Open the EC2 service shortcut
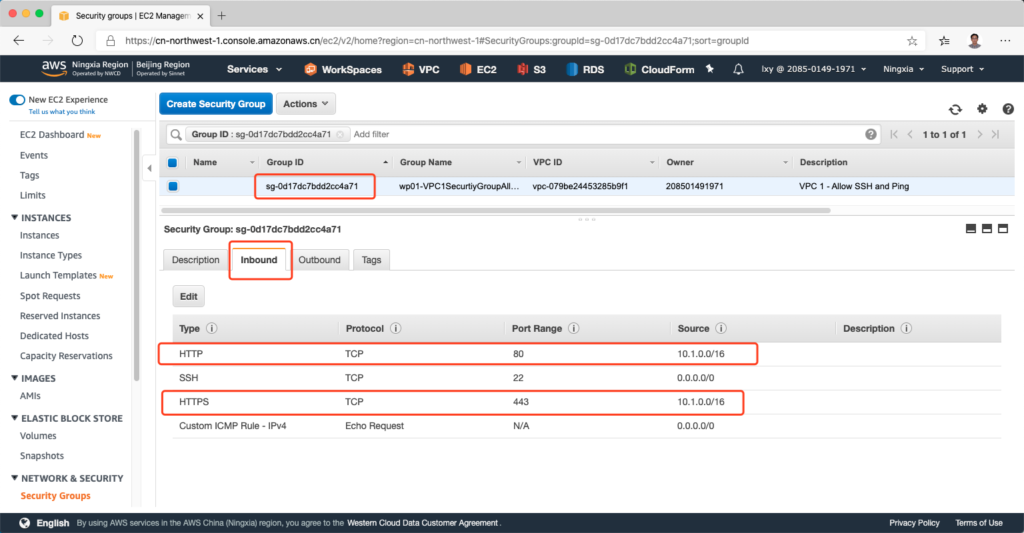 point(479,69)
